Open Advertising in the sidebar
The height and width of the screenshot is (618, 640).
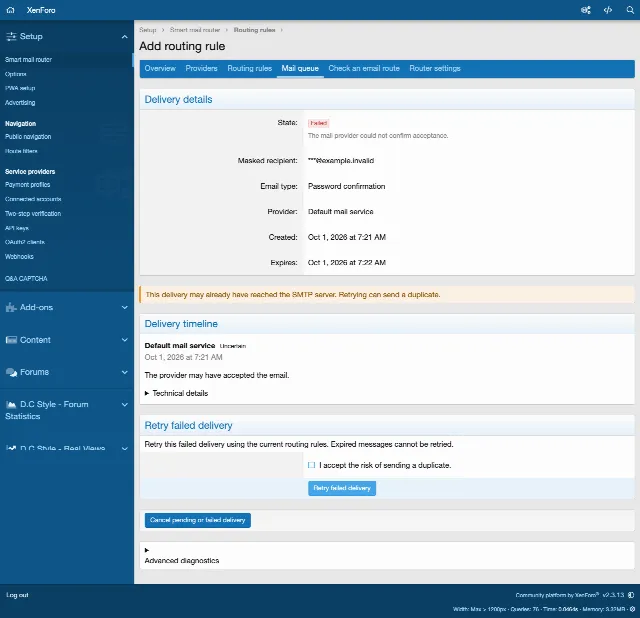20,102
